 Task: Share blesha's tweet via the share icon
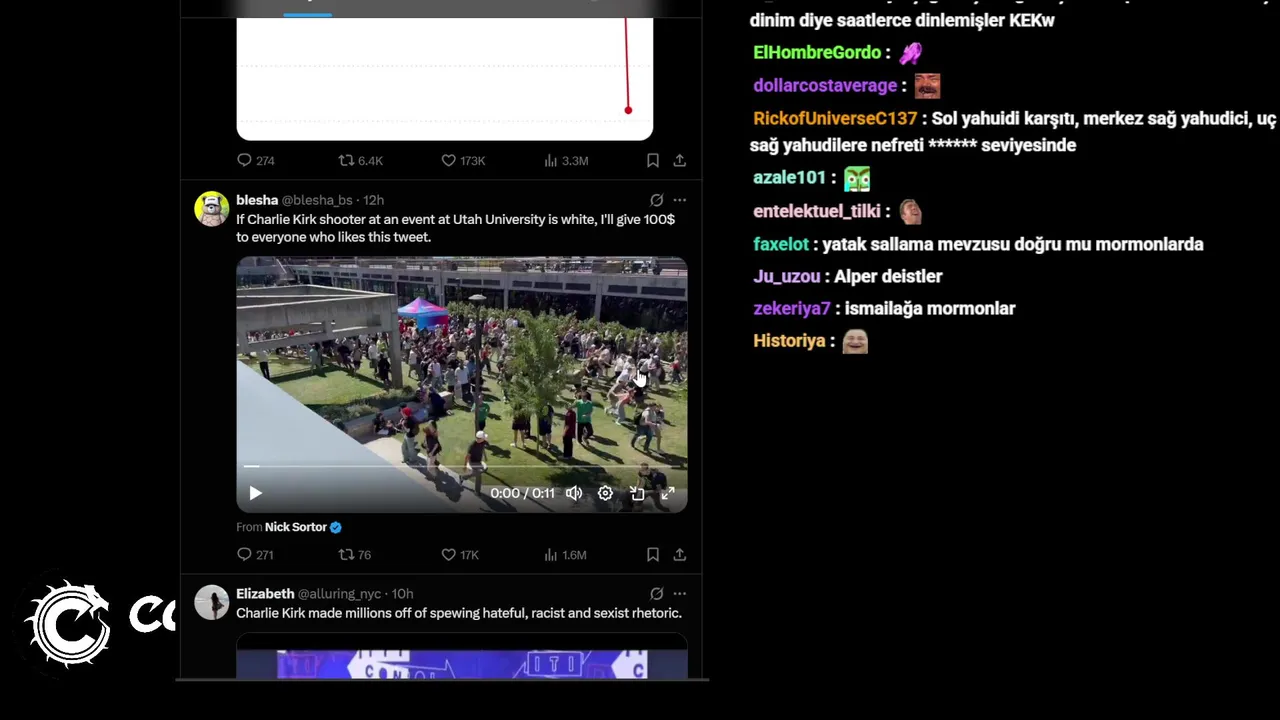tap(680, 554)
